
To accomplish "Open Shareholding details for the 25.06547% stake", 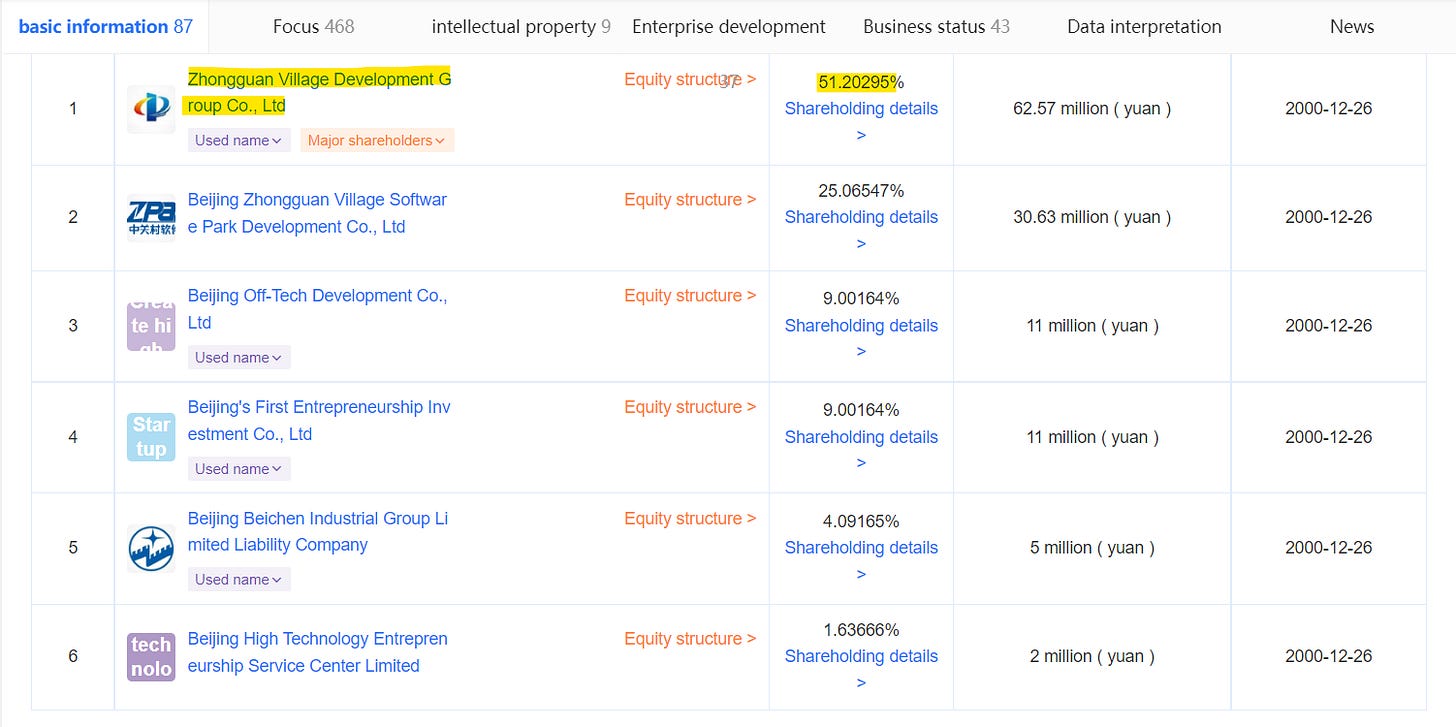I will pos(861,230).
